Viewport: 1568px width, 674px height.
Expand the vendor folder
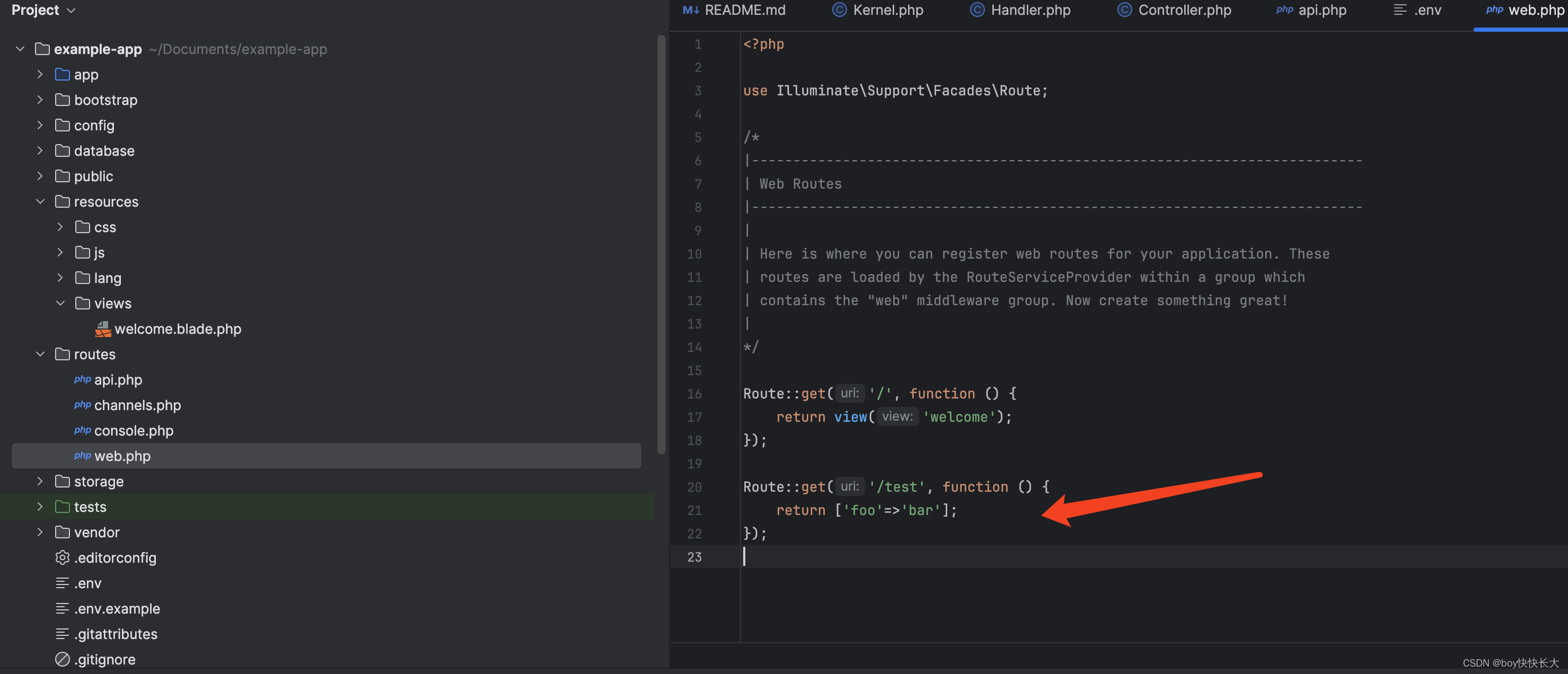click(x=40, y=533)
